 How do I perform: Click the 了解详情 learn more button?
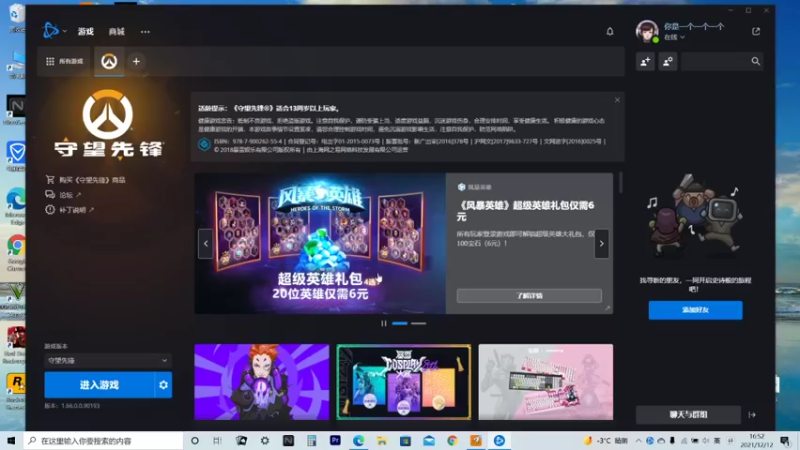click(529, 295)
